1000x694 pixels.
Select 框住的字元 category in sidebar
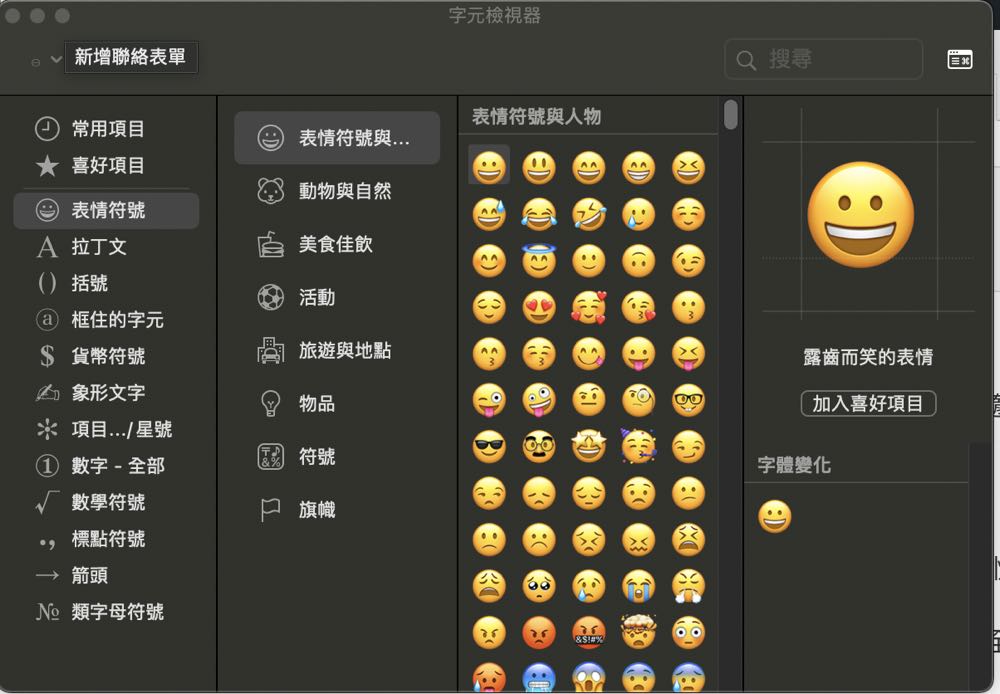106,320
